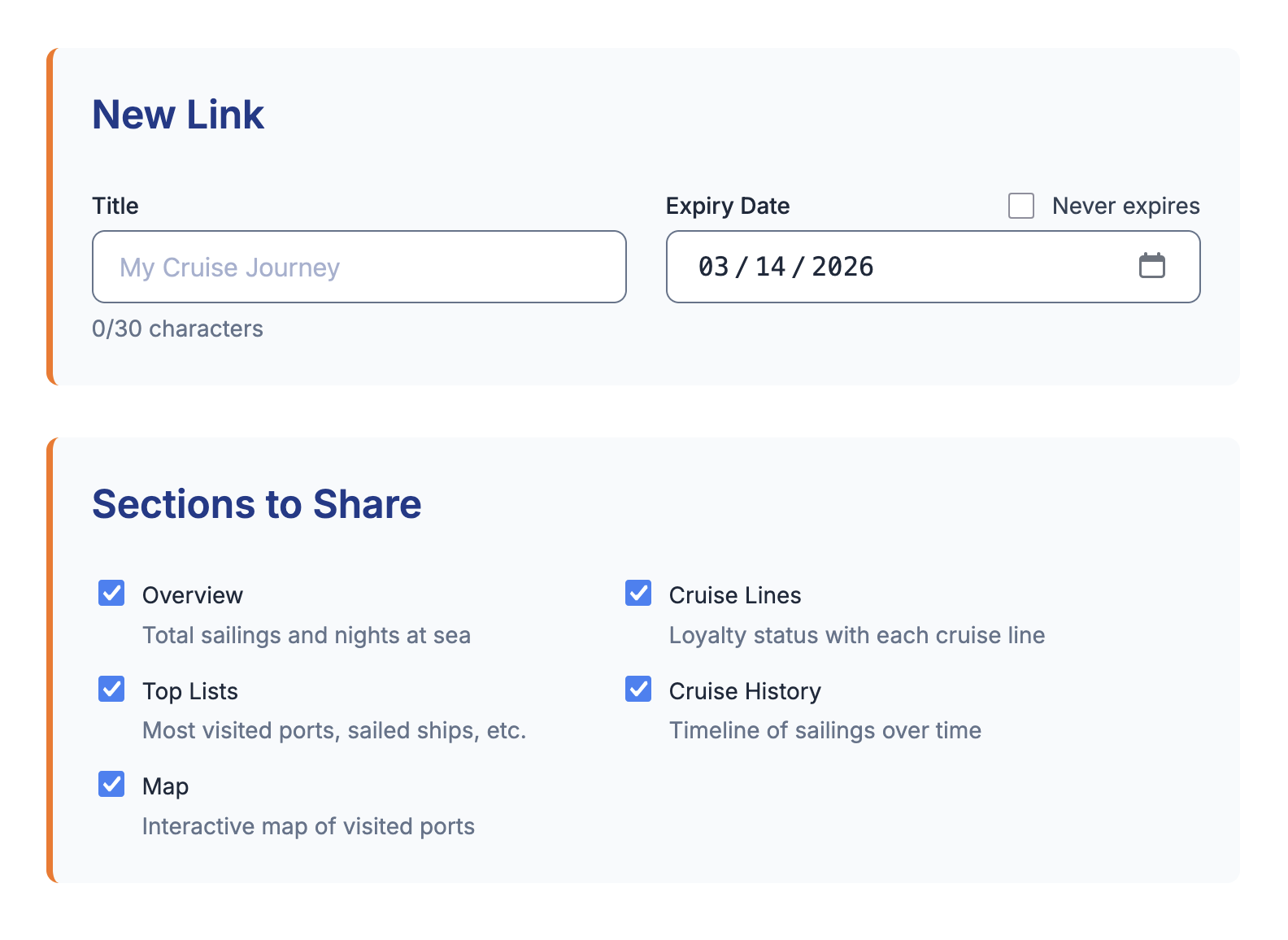
Task: Click the Cruise History label text
Action: pyautogui.click(x=745, y=691)
